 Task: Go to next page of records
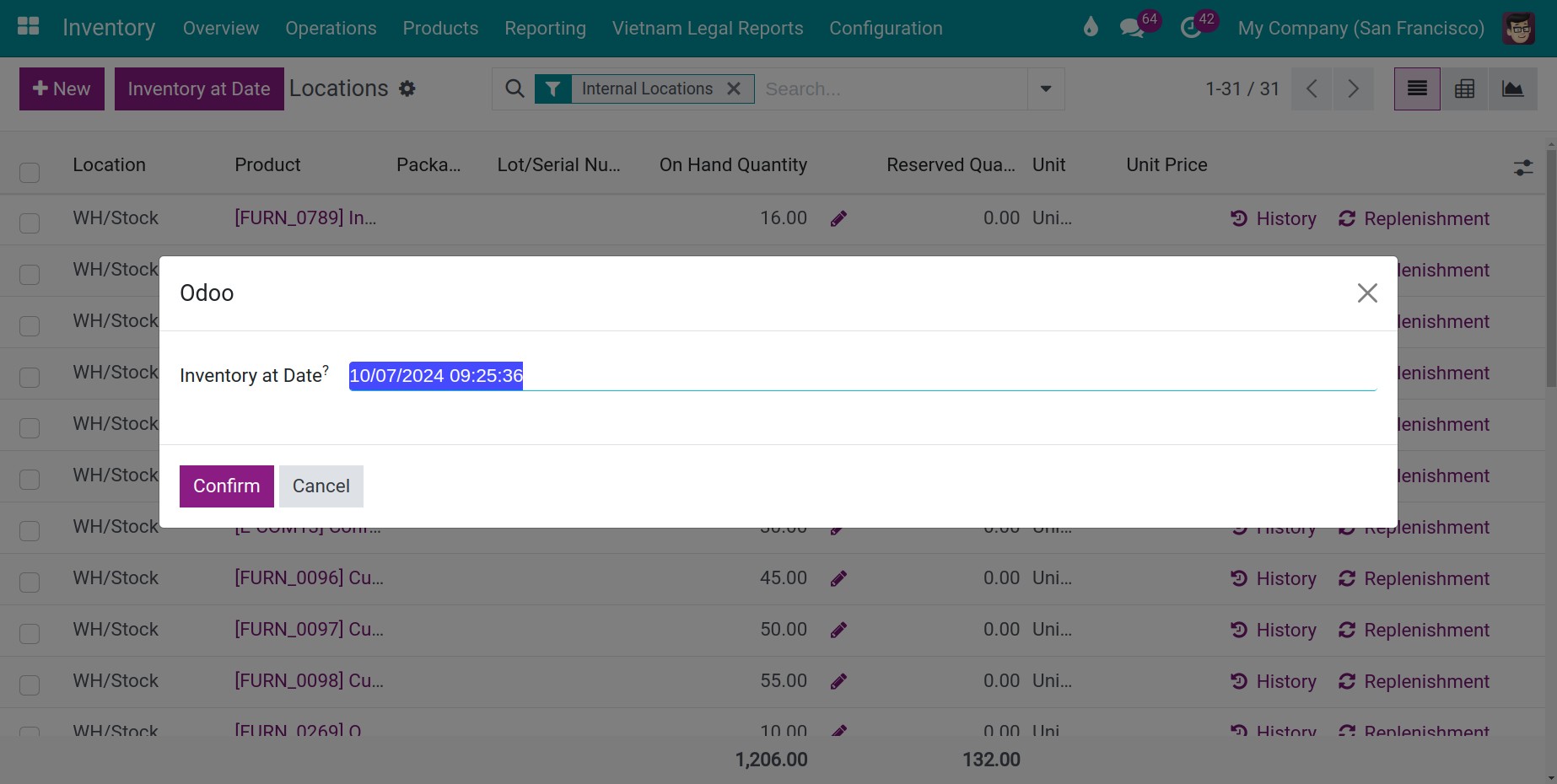pyautogui.click(x=1353, y=89)
